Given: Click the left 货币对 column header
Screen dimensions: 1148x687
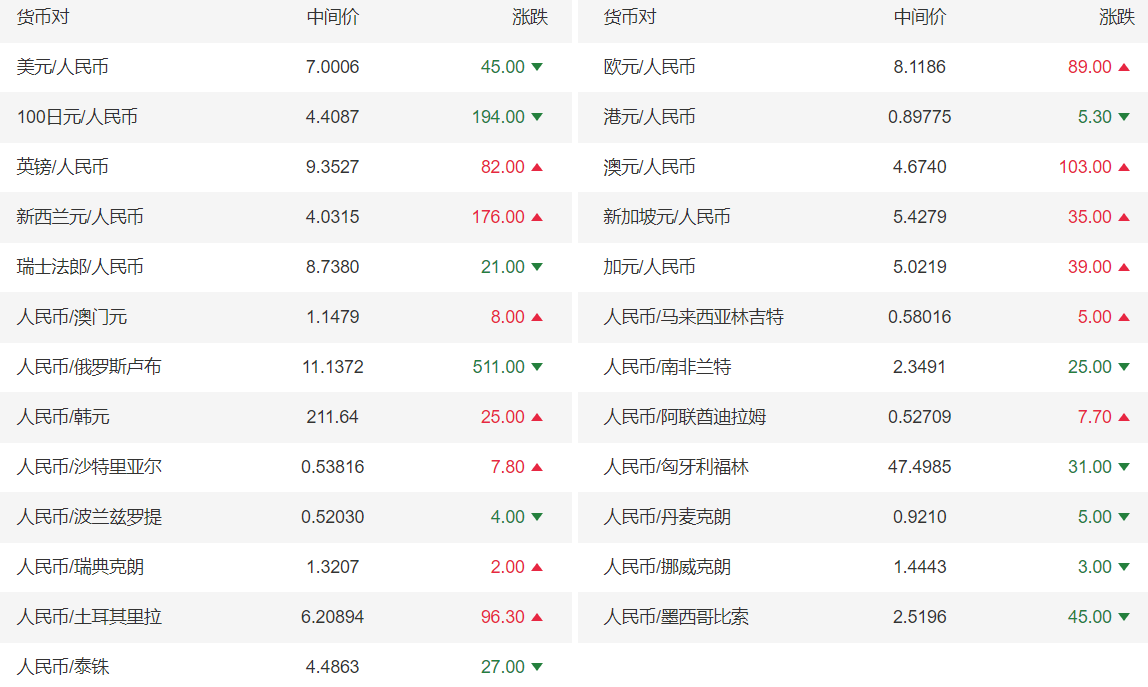Looking at the screenshot, I should 43,17.
